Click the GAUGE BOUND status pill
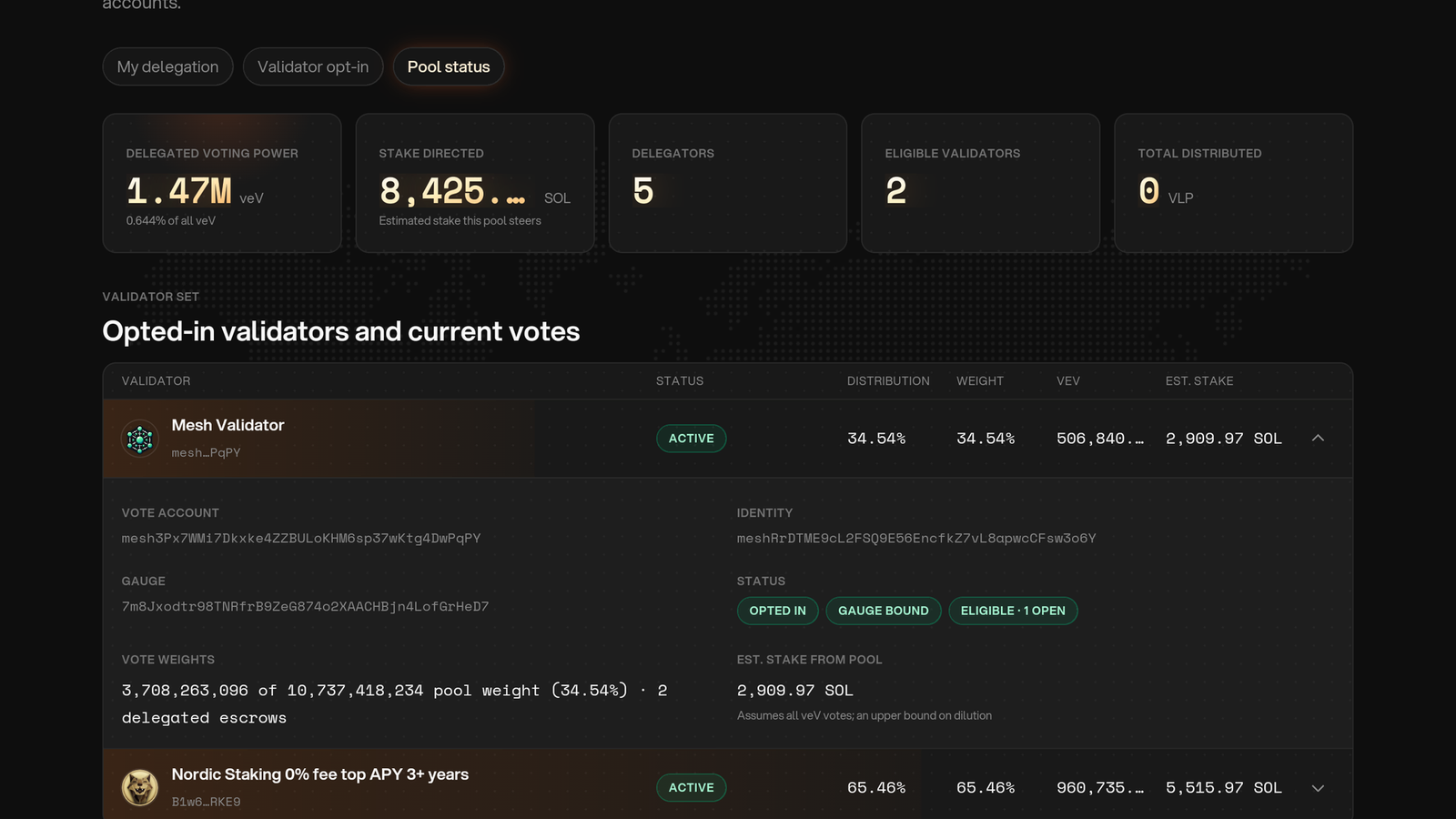The height and width of the screenshot is (819, 1456). point(884,611)
